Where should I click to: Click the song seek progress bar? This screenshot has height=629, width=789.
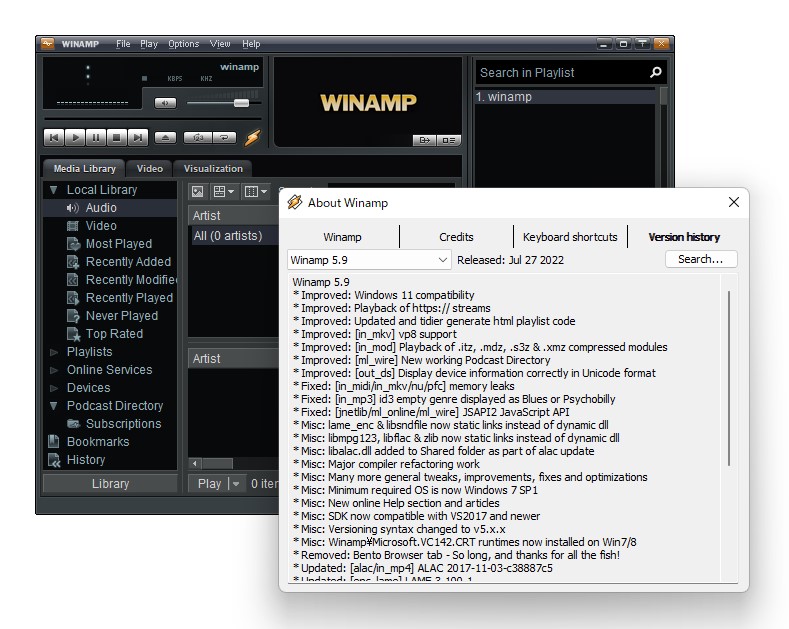[x=153, y=119]
